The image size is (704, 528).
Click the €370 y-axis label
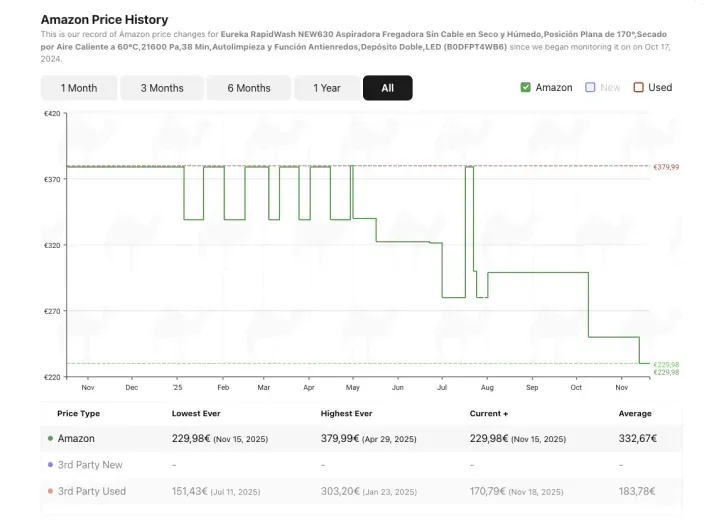tap(52, 180)
